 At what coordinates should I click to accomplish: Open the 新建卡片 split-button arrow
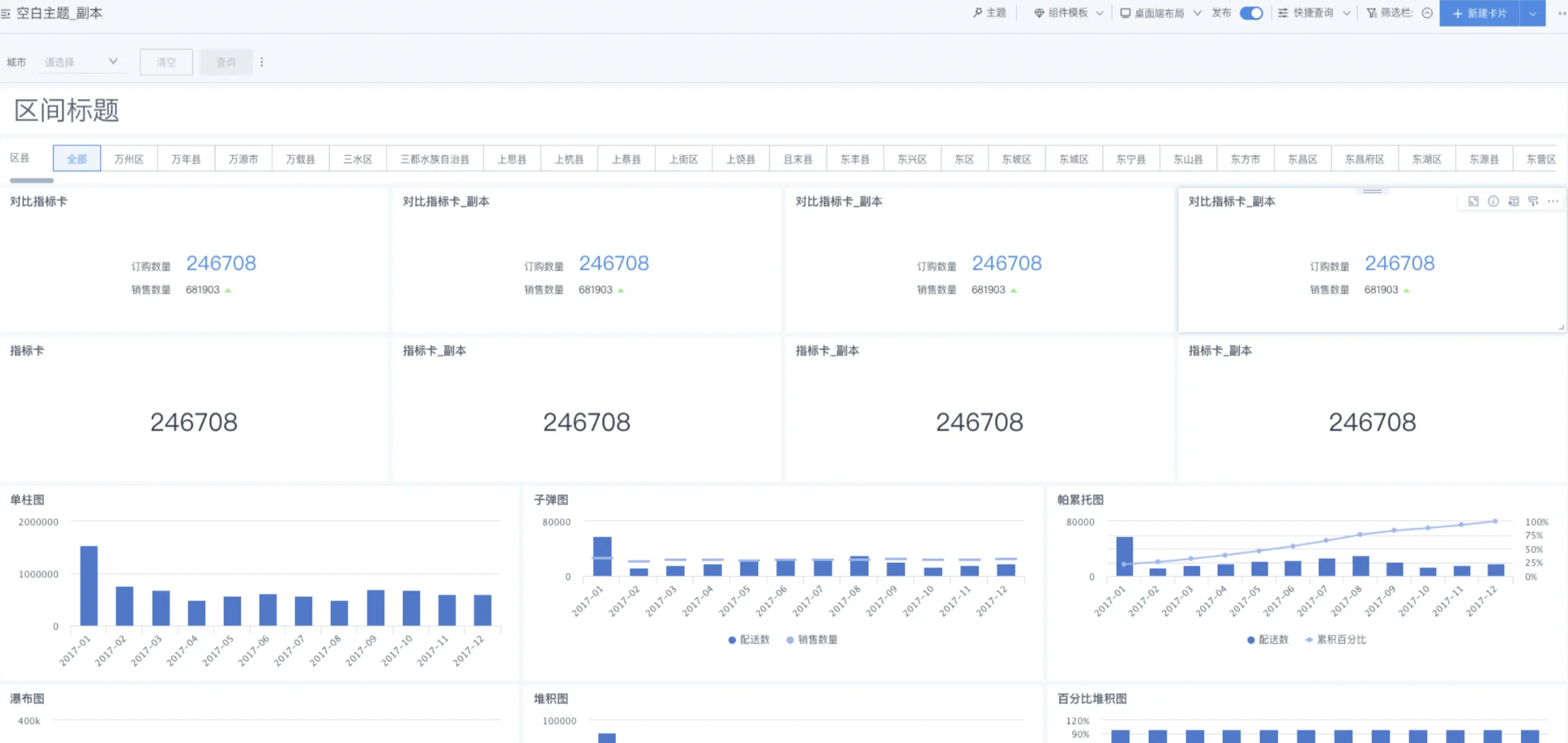point(1532,13)
